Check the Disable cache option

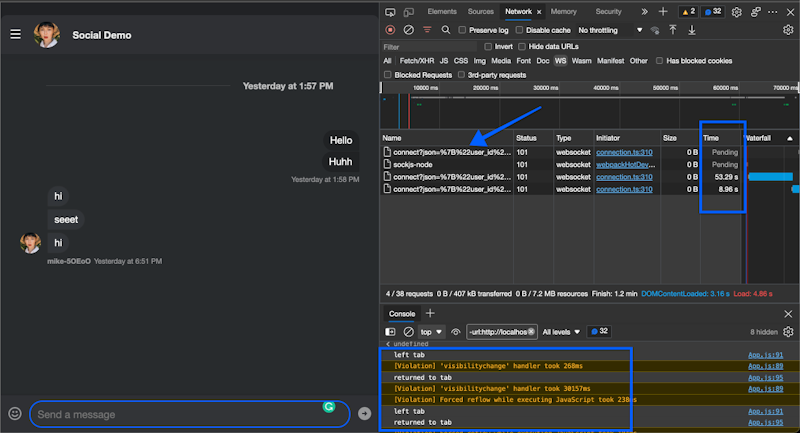pyautogui.click(x=519, y=30)
